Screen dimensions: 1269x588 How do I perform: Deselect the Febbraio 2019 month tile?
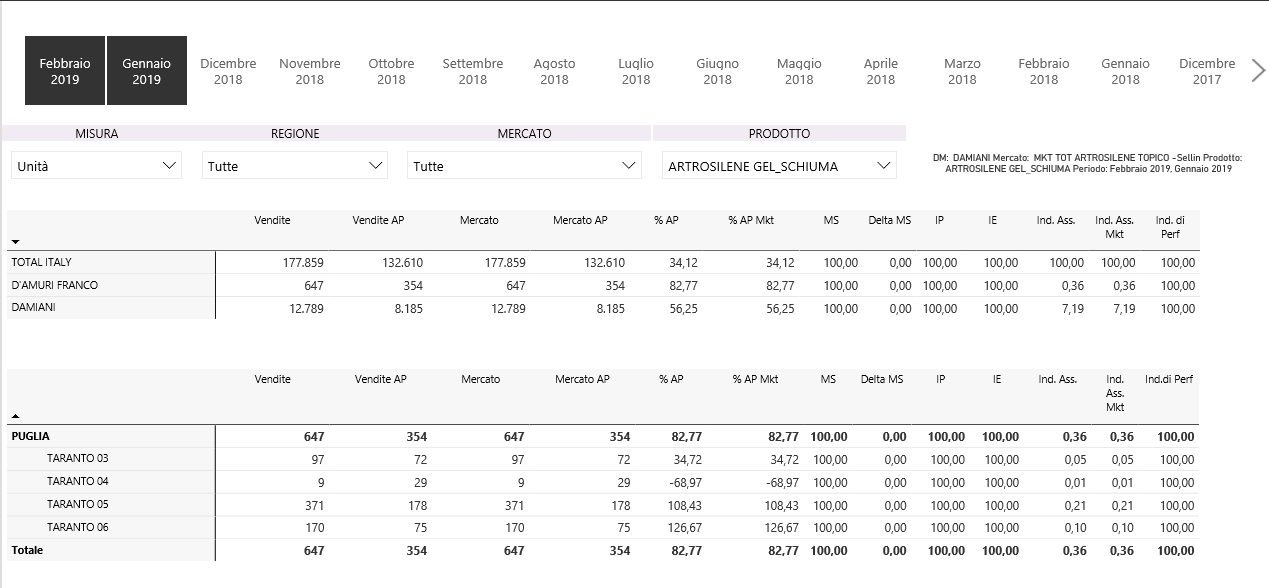point(65,71)
